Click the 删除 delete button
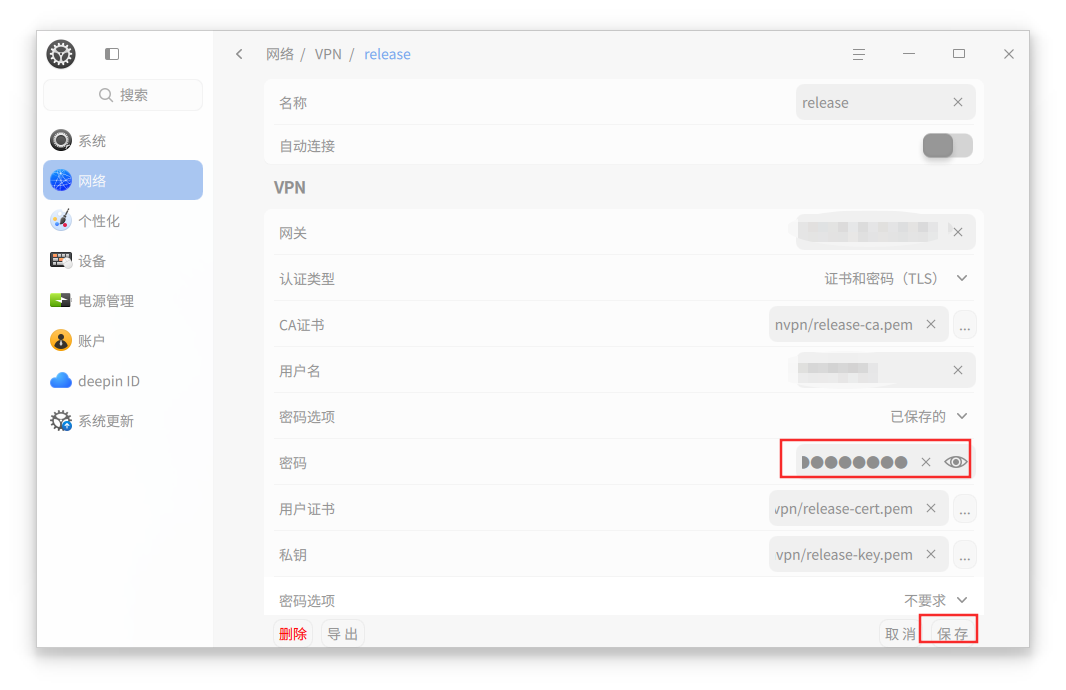The height and width of the screenshot is (690, 1066). [293, 634]
